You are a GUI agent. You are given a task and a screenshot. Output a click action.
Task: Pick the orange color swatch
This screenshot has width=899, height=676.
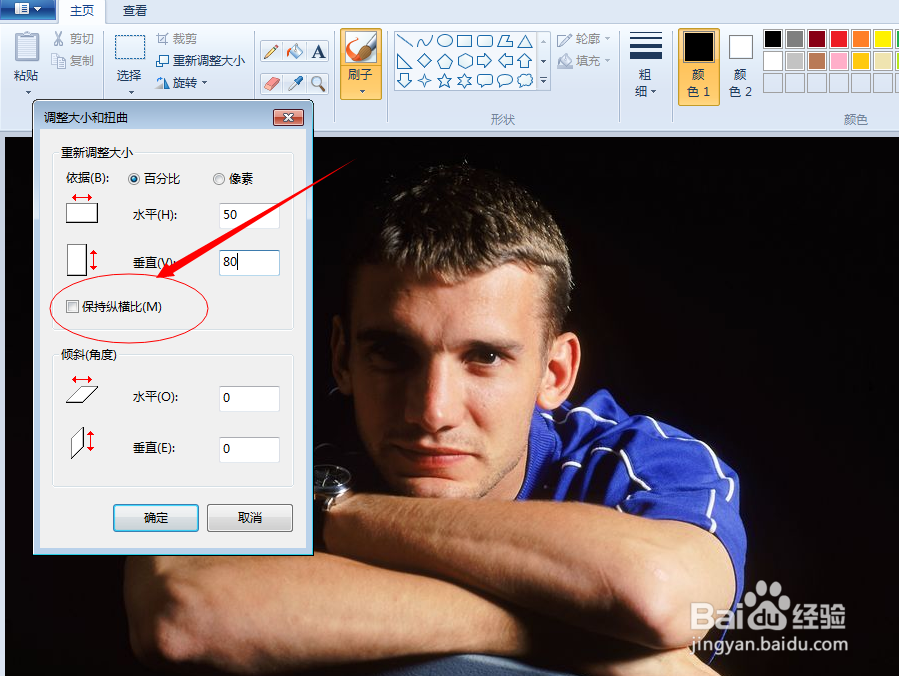861,39
